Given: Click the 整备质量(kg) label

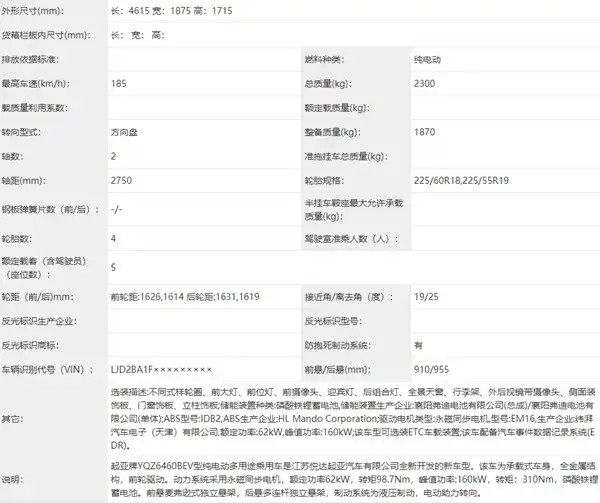Looking at the screenshot, I should point(333,132).
